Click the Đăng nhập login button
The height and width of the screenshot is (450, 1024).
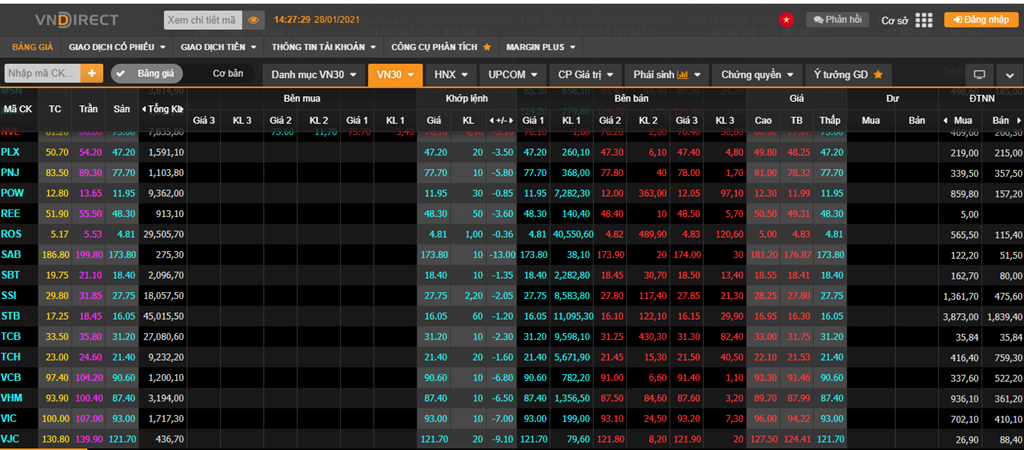pyautogui.click(x=980, y=19)
